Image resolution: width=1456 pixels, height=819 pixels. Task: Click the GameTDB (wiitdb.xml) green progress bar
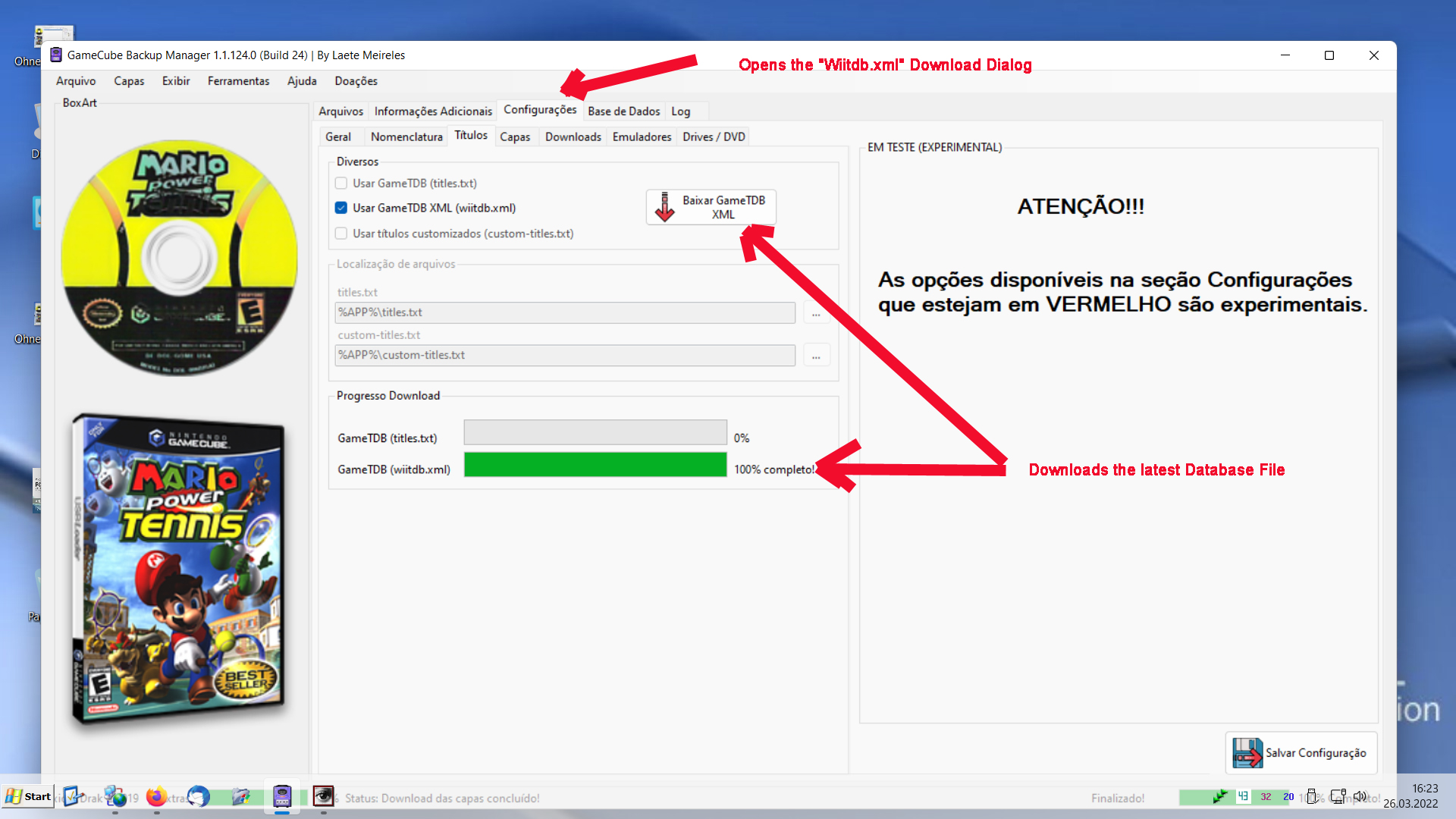[x=595, y=465]
